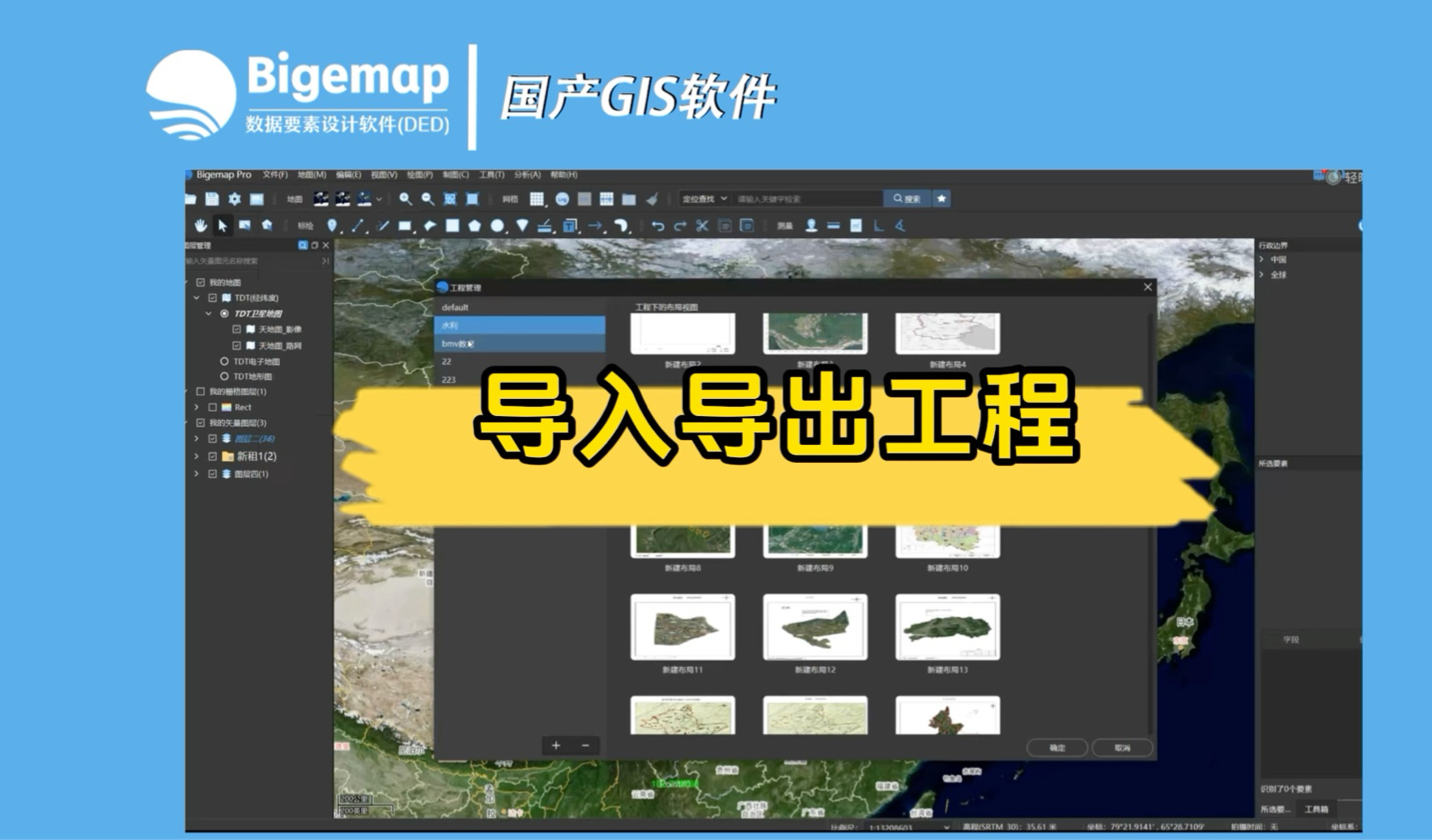Click 取消 in project manager dialog
Image resolution: width=1432 pixels, height=840 pixels.
1122,748
